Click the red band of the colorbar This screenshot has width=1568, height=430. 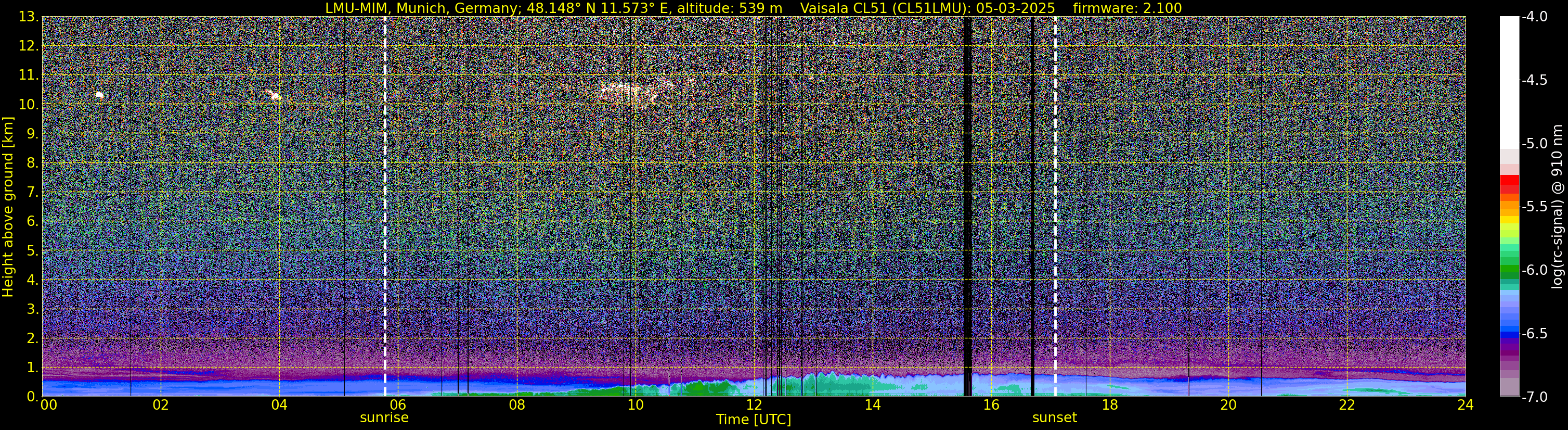pyautogui.click(x=1509, y=184)
